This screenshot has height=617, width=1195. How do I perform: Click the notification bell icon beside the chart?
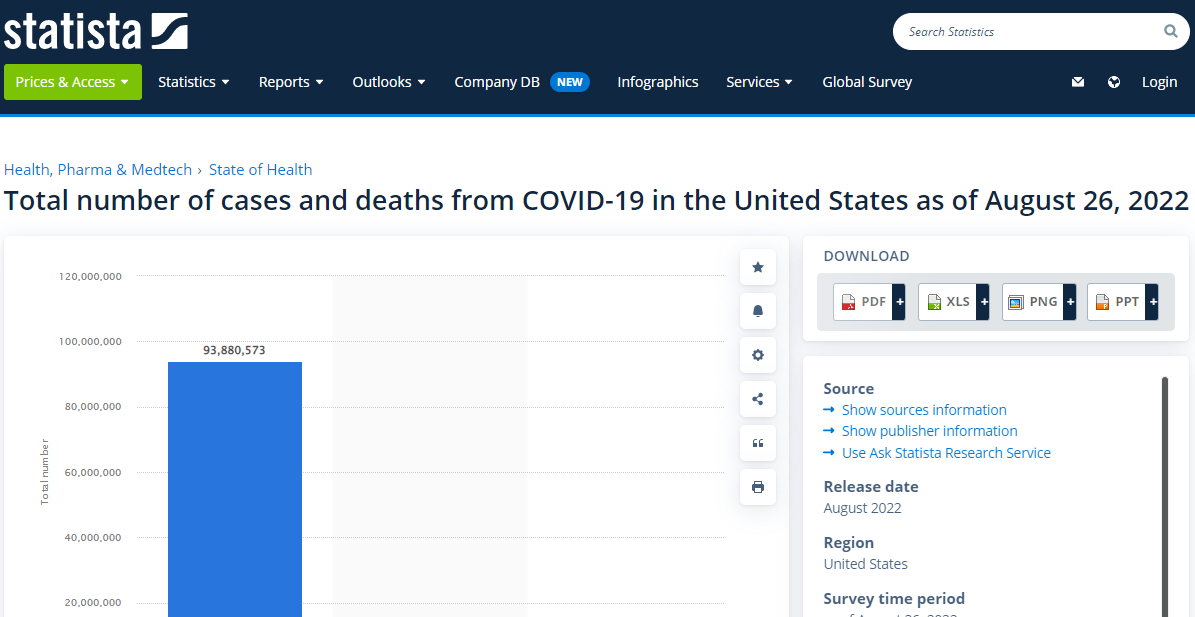click(757, 311)
